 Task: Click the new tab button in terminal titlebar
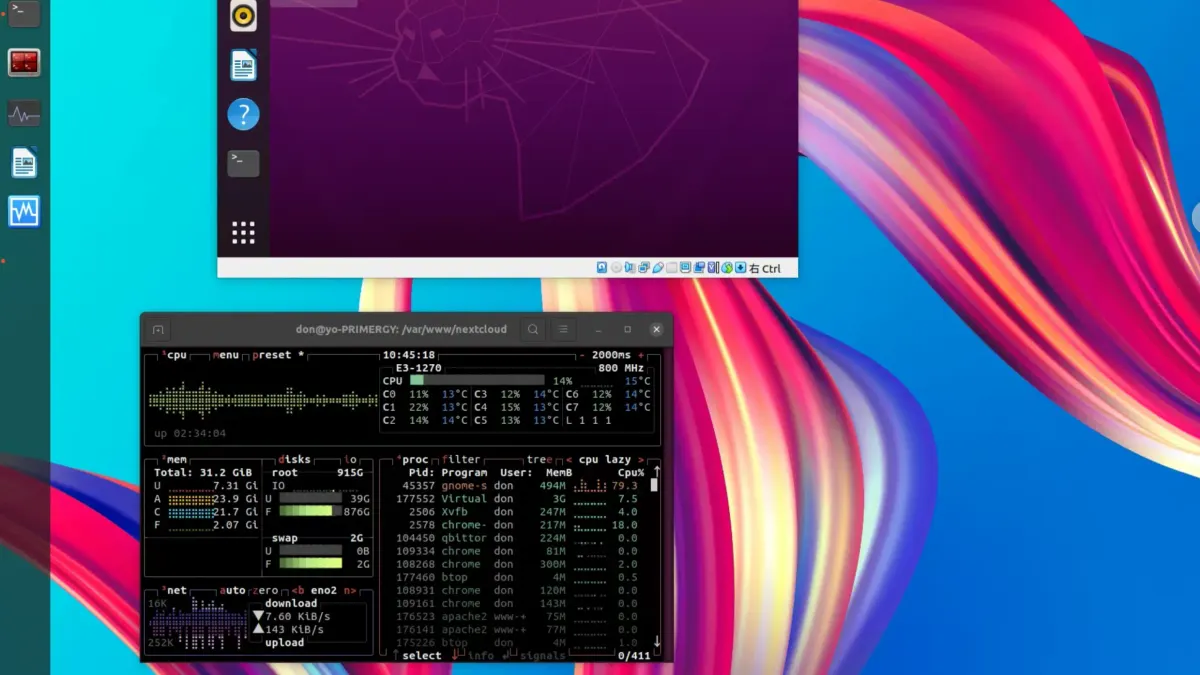[x=158, y=329]
